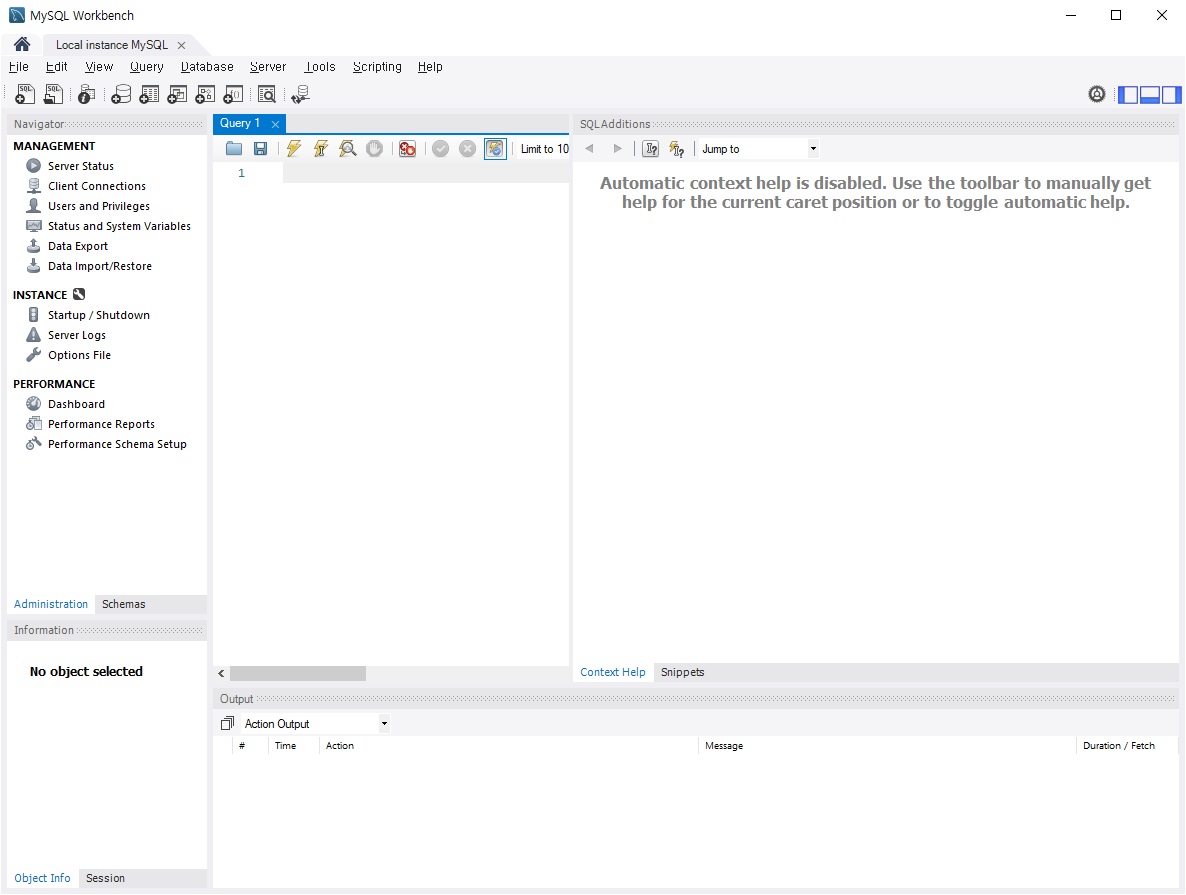Open the Help menu
The width and height of the screenshot is (1186, 895).
430,67
